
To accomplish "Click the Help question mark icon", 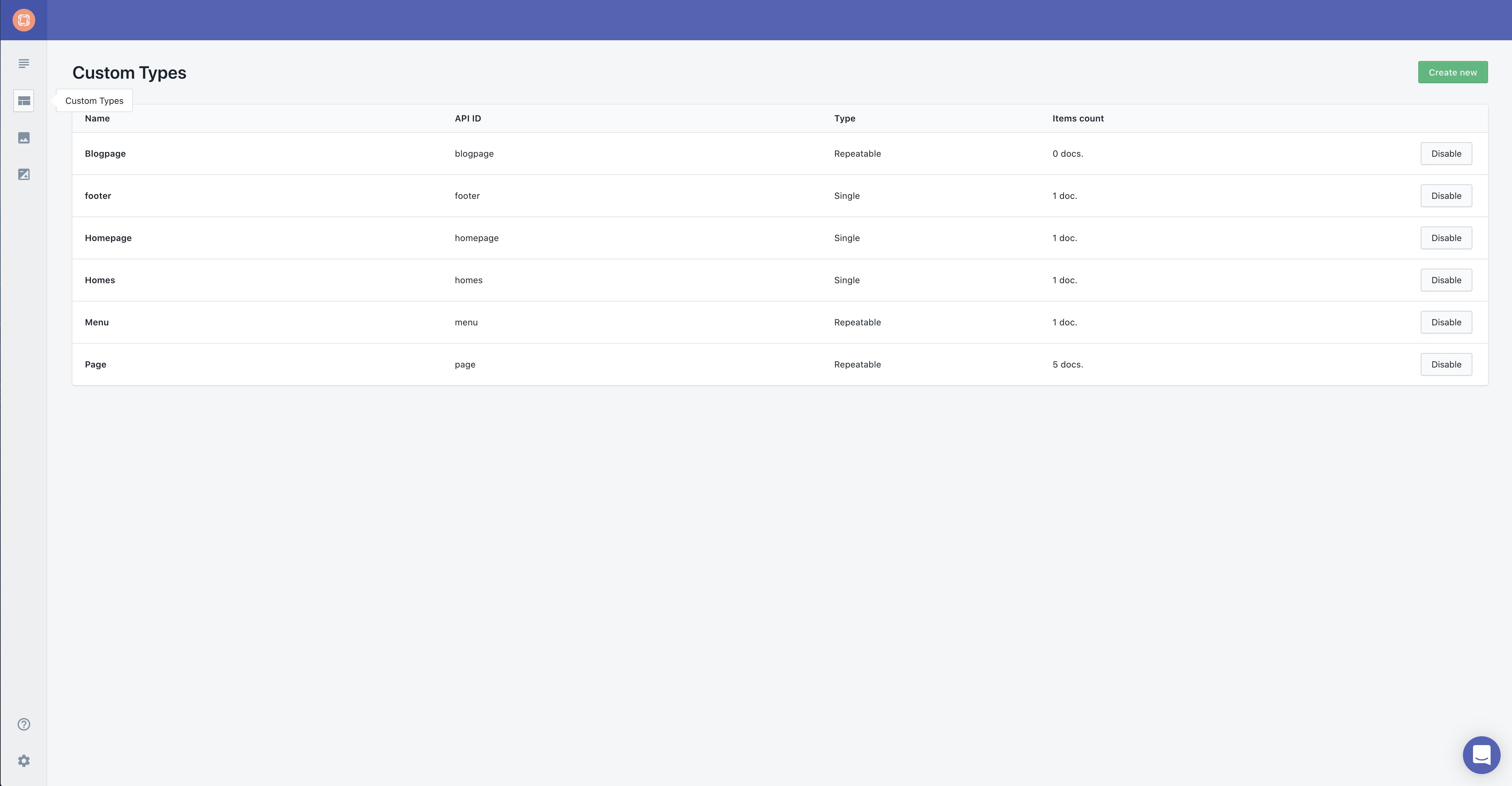I will pos(24,724).
